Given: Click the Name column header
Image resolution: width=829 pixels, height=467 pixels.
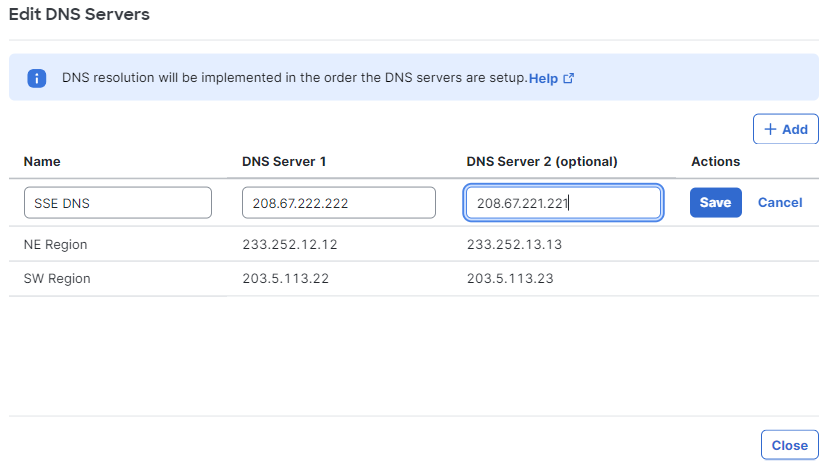Looking at the screenshot, I should point(42,161).
